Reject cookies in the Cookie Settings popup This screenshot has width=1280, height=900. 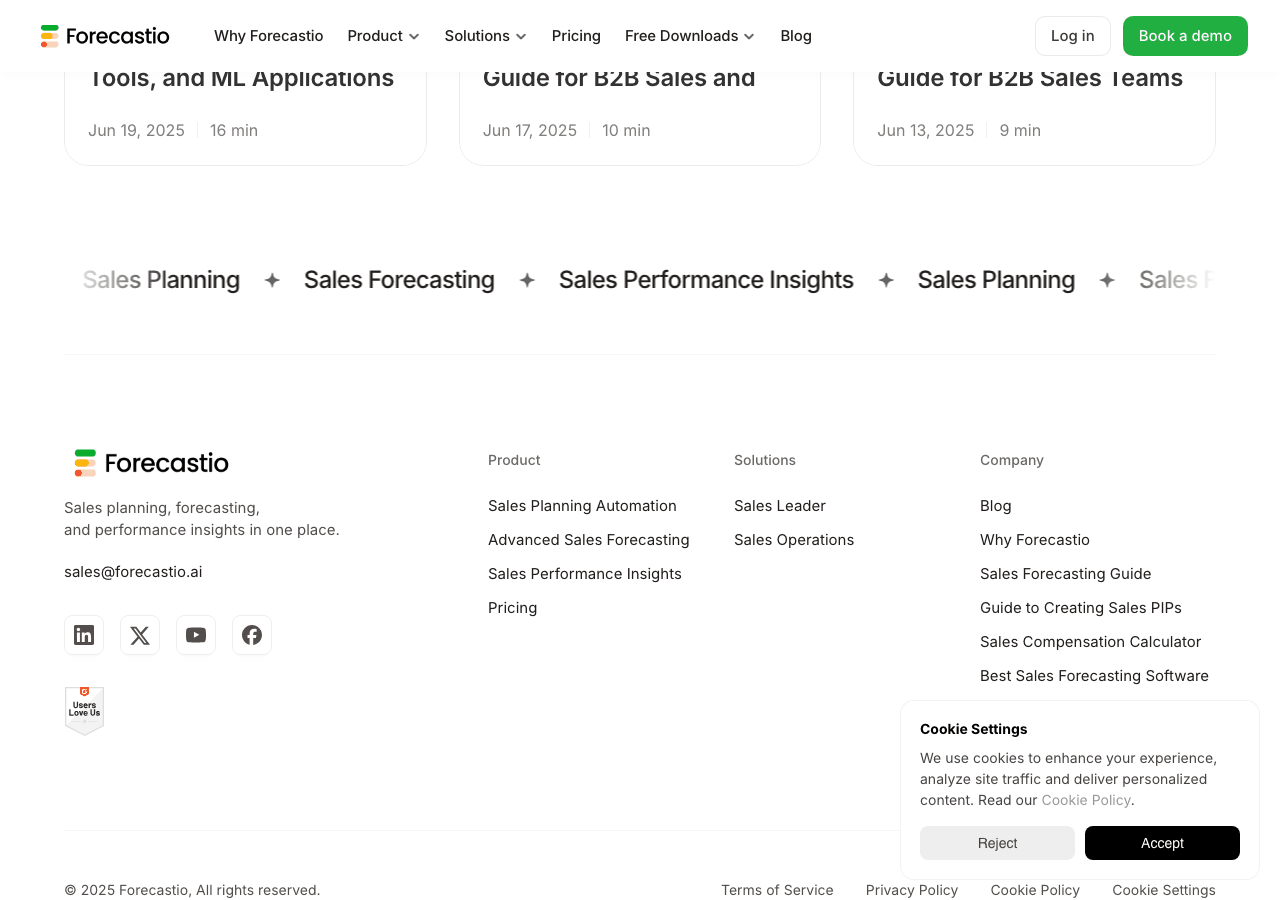click(997, 843)
